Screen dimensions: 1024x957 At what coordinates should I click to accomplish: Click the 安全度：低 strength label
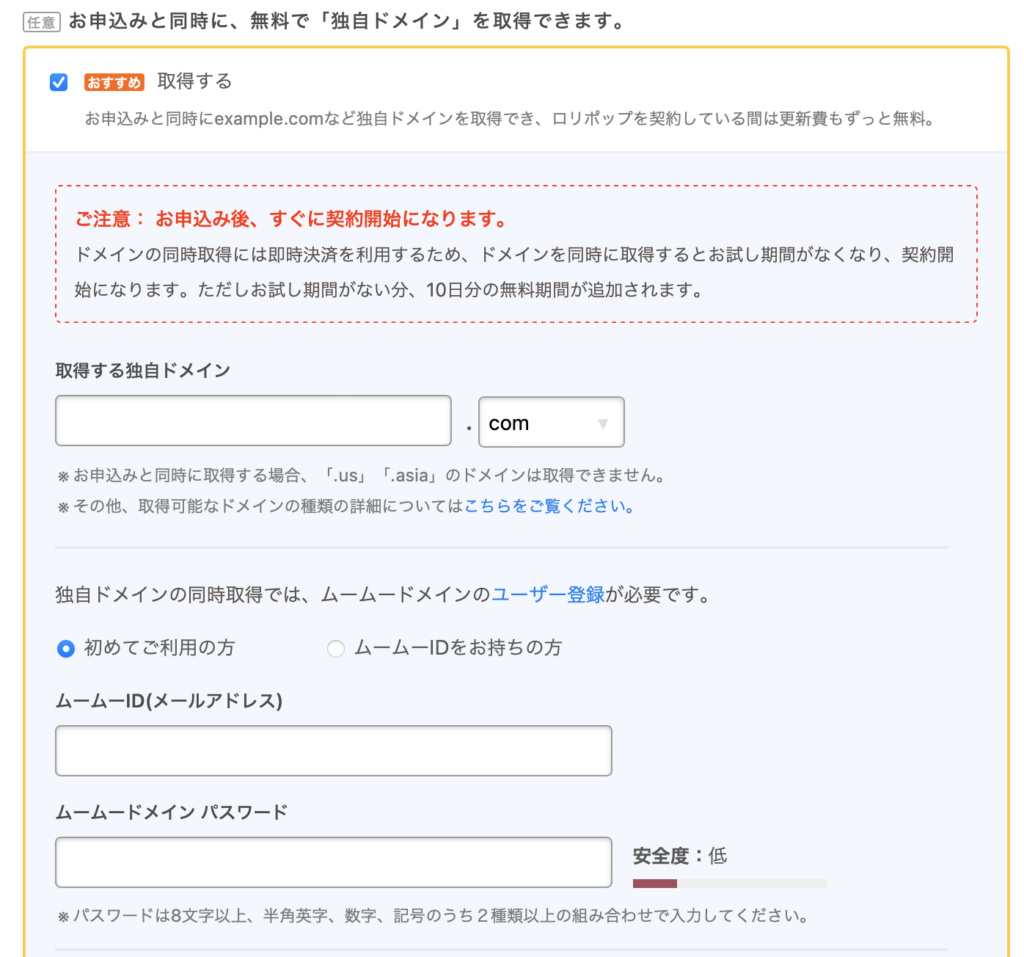click(679, 856)
